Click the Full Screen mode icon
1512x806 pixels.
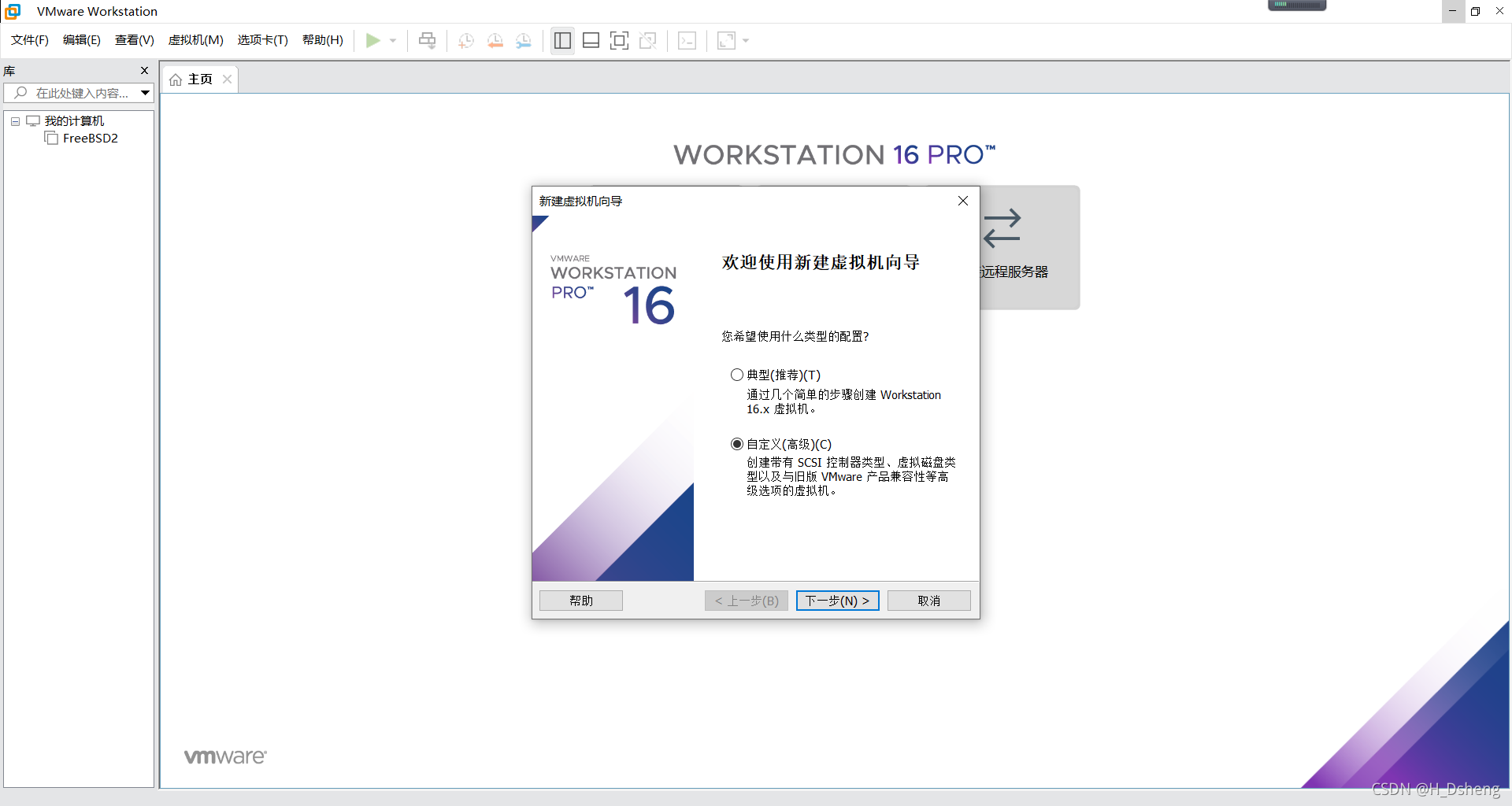(x=619, y=40)
